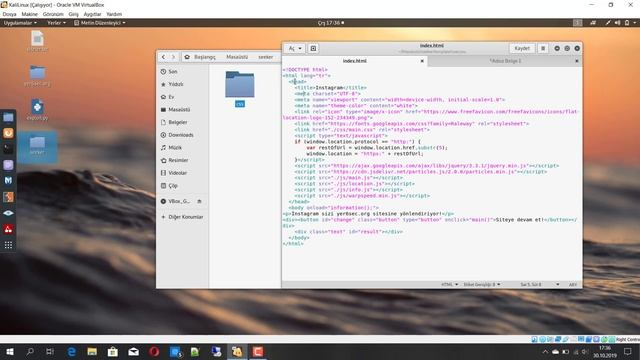Select the text document icon at top of desktop
Screen dimensions: 640x360
(37, 41)
